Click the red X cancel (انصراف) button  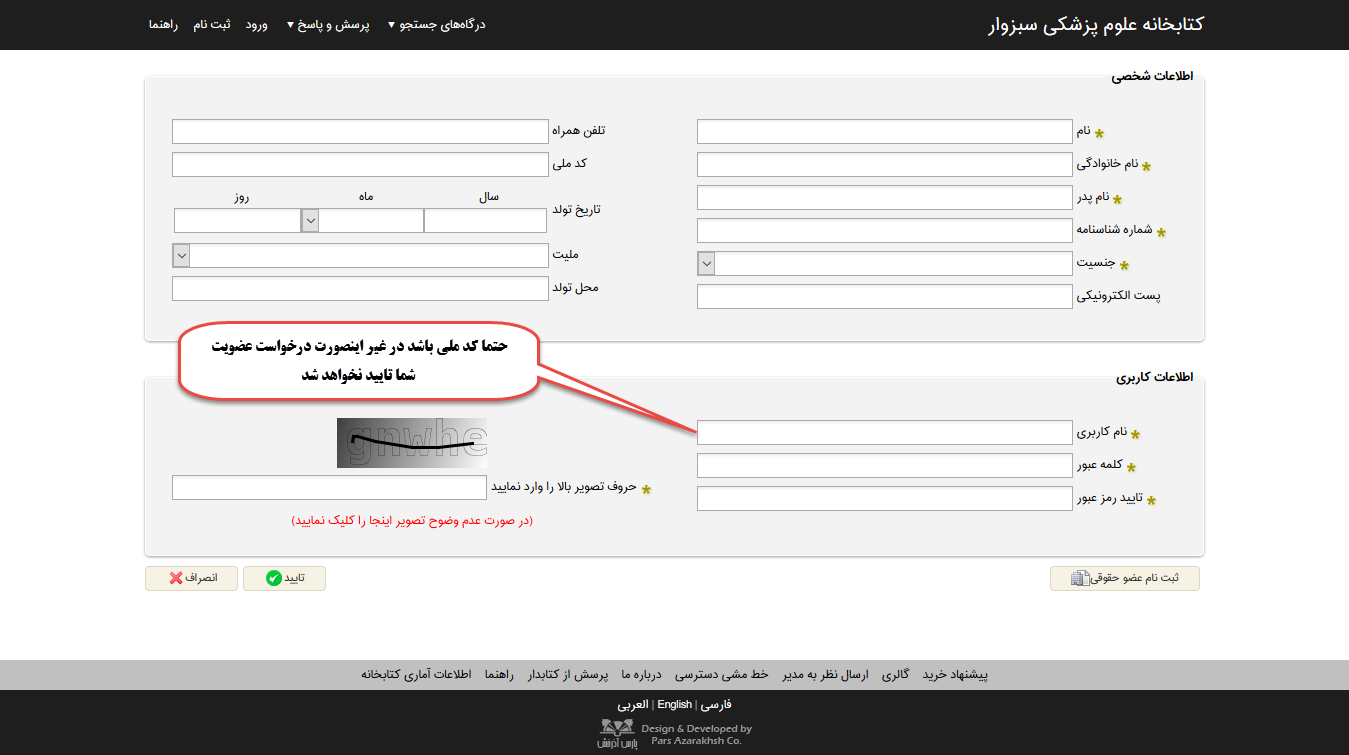[191, 578]
